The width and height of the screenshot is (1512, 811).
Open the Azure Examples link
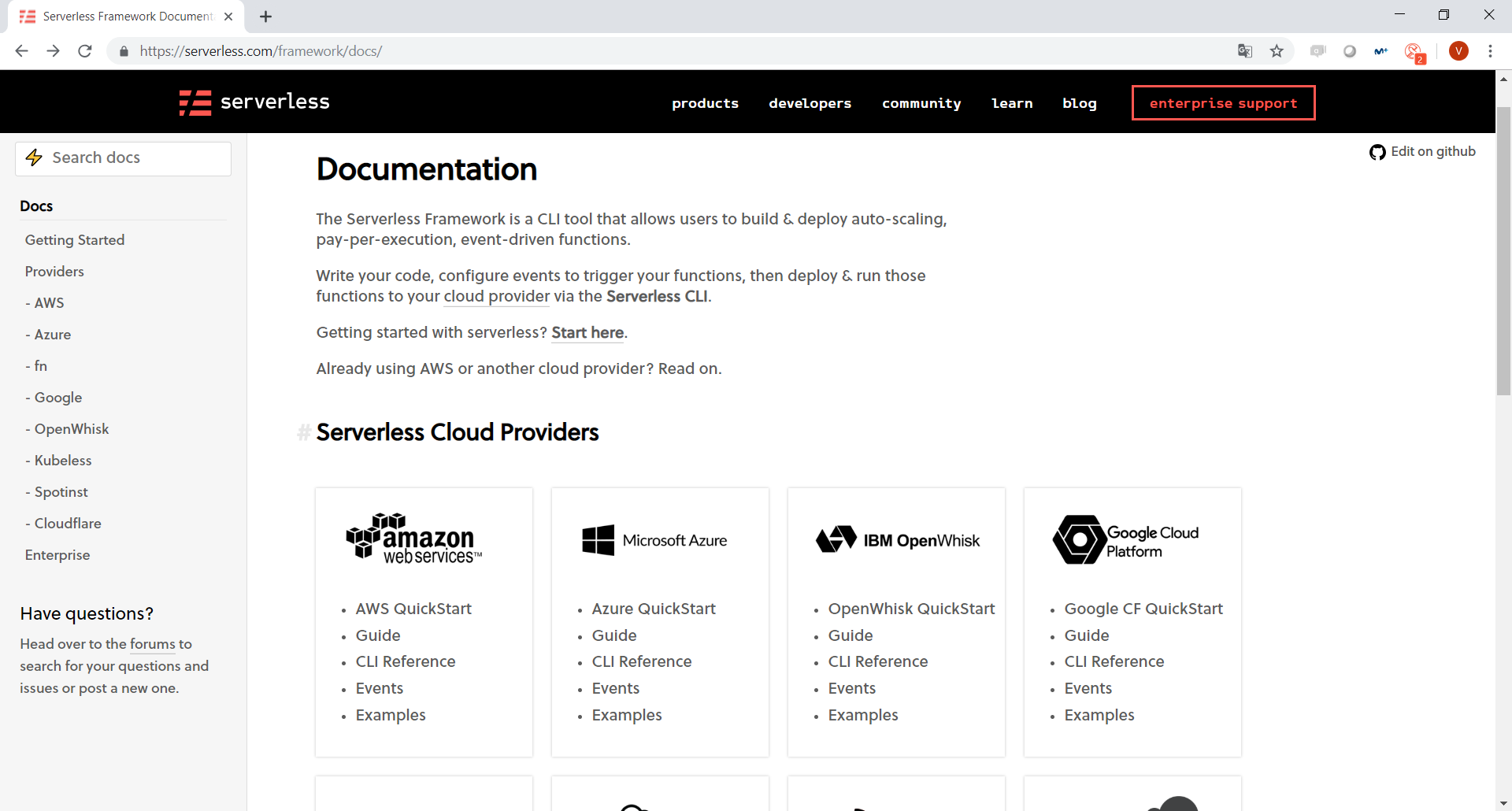pyautogui.click(x=627, y=715)
